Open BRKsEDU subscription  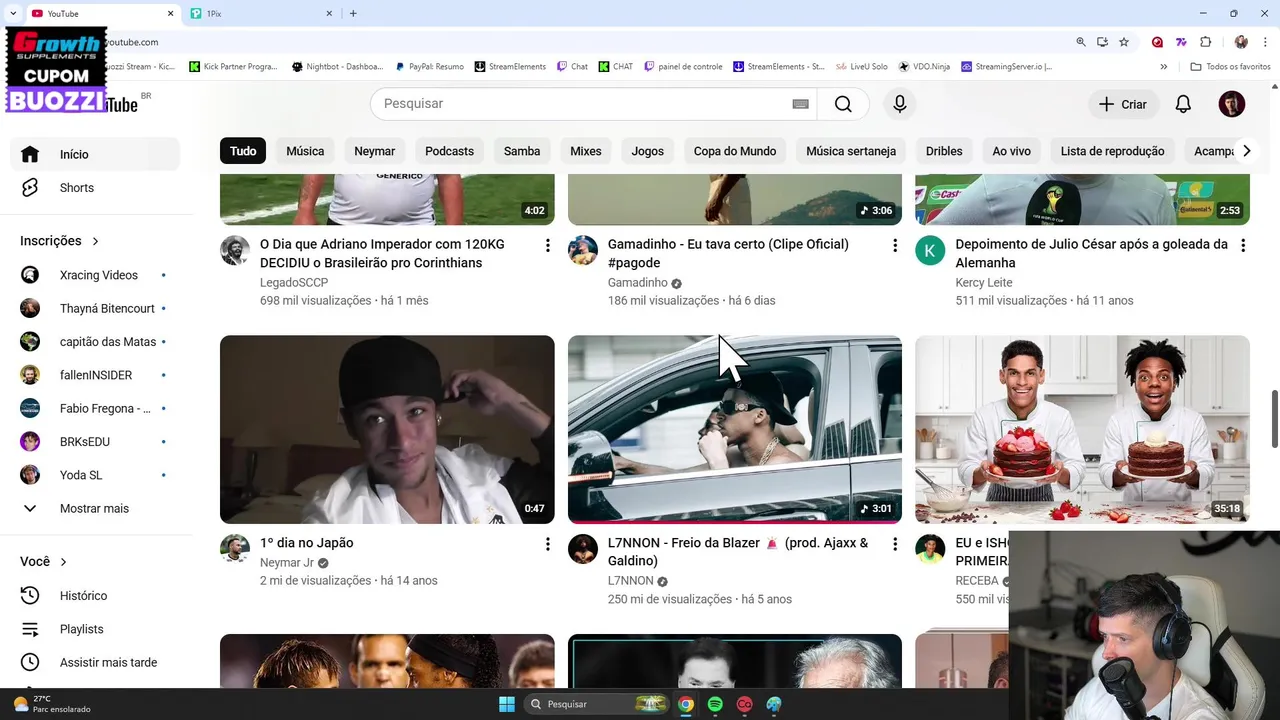click(95, 442)
